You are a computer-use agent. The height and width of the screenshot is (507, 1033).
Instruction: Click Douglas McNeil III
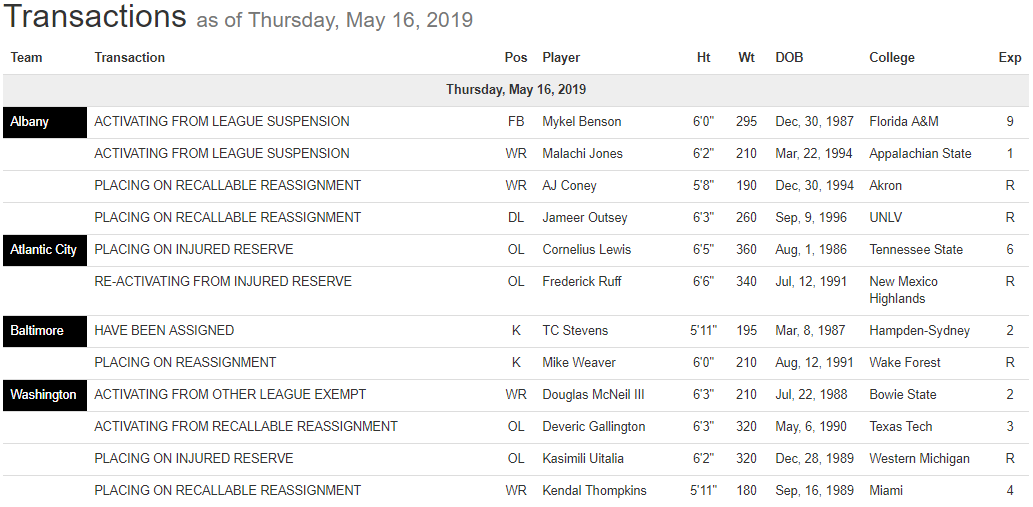(x=593, y=395)
